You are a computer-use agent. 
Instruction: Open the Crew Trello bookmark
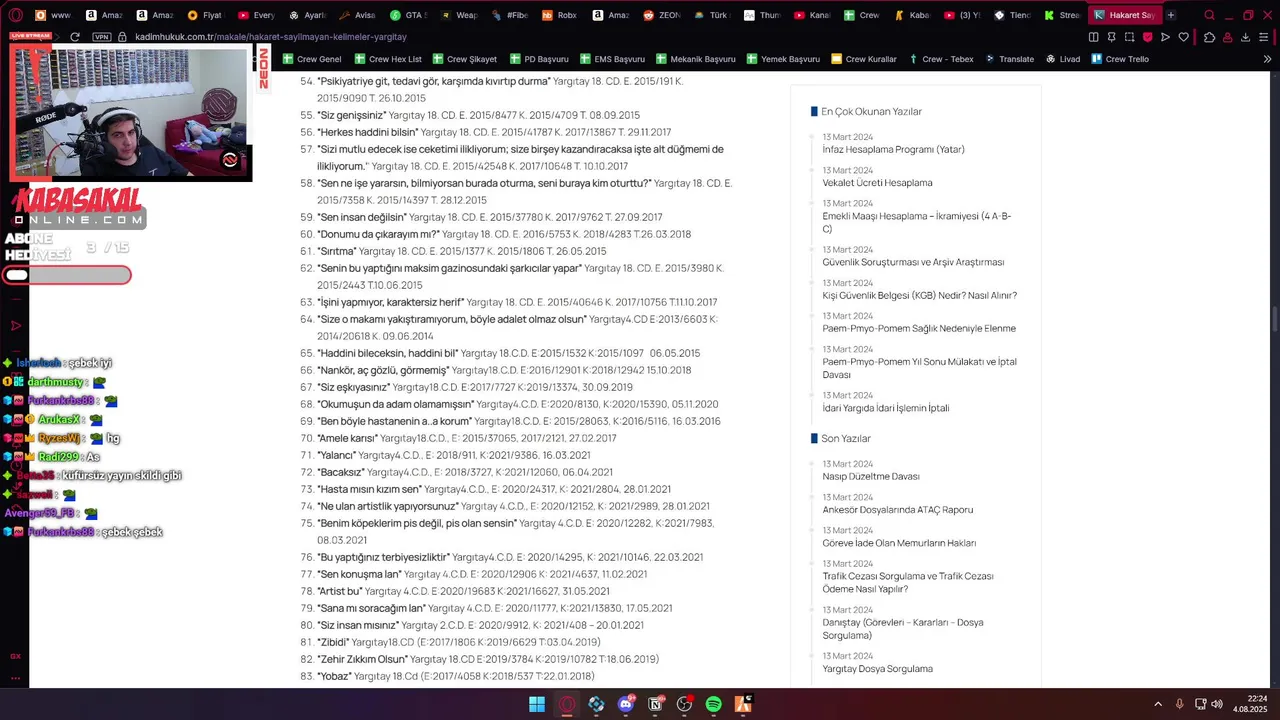click(1119, 59)
